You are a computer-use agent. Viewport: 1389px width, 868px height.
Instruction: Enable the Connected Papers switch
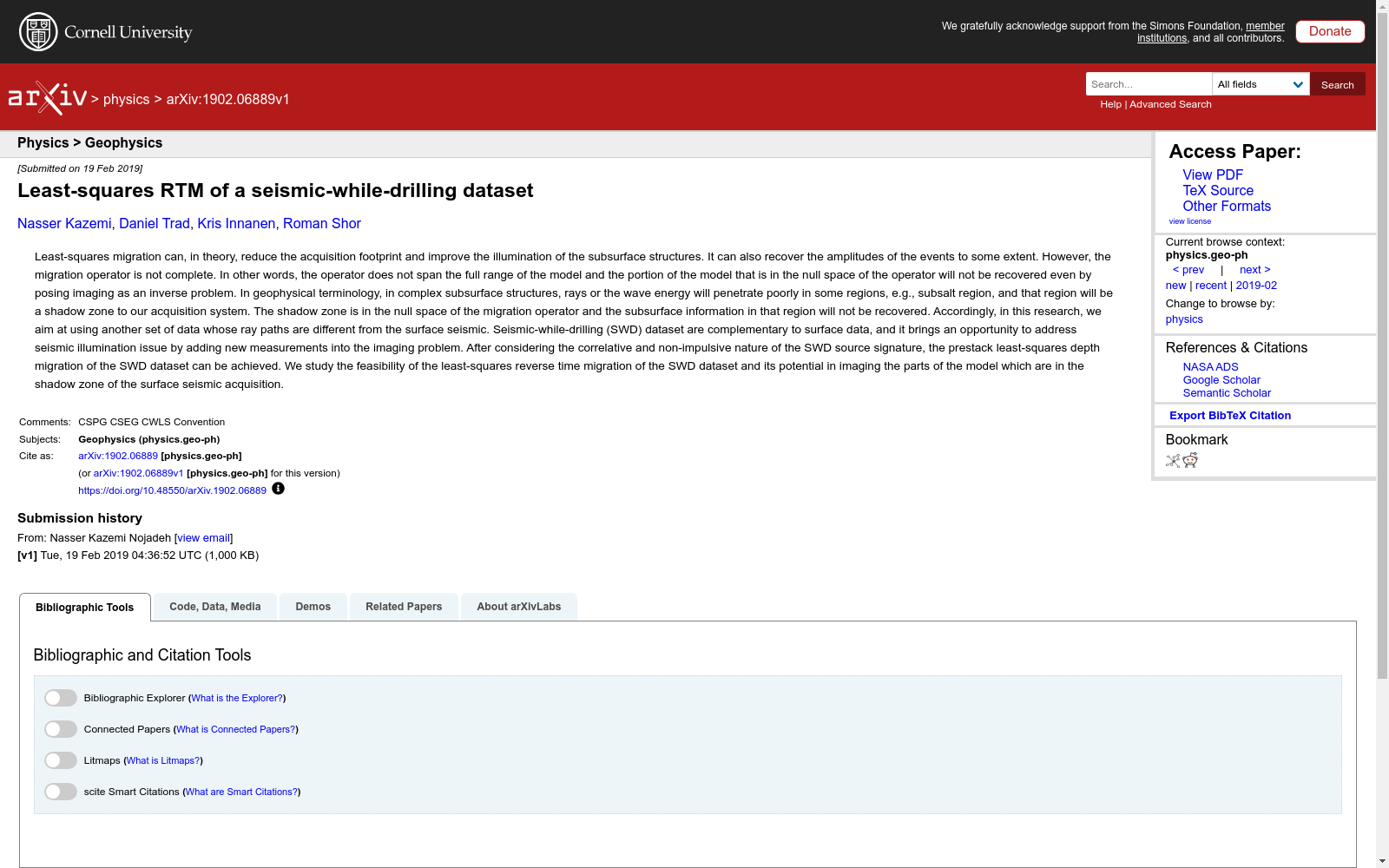coord(61,729)
